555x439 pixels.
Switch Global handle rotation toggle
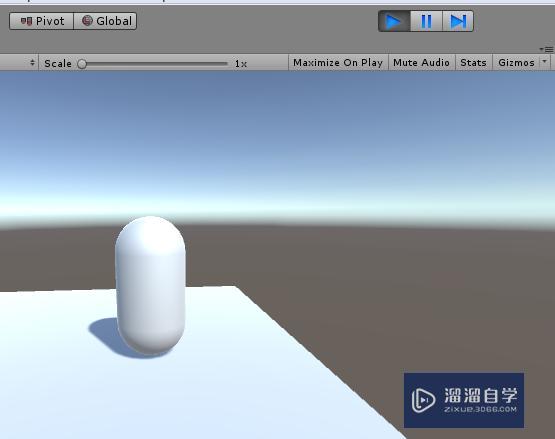(x=105, y=21)
